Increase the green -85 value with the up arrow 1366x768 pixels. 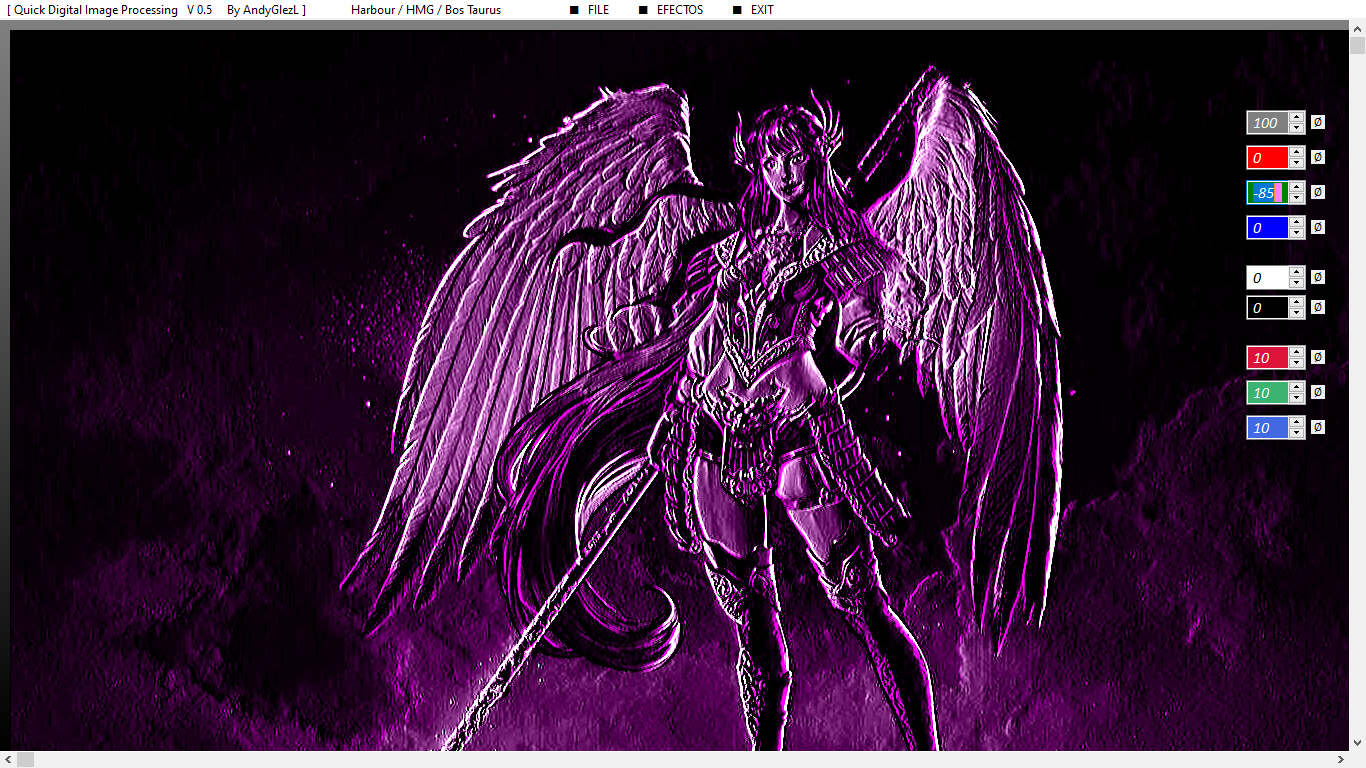click(x=1297, y=187)
